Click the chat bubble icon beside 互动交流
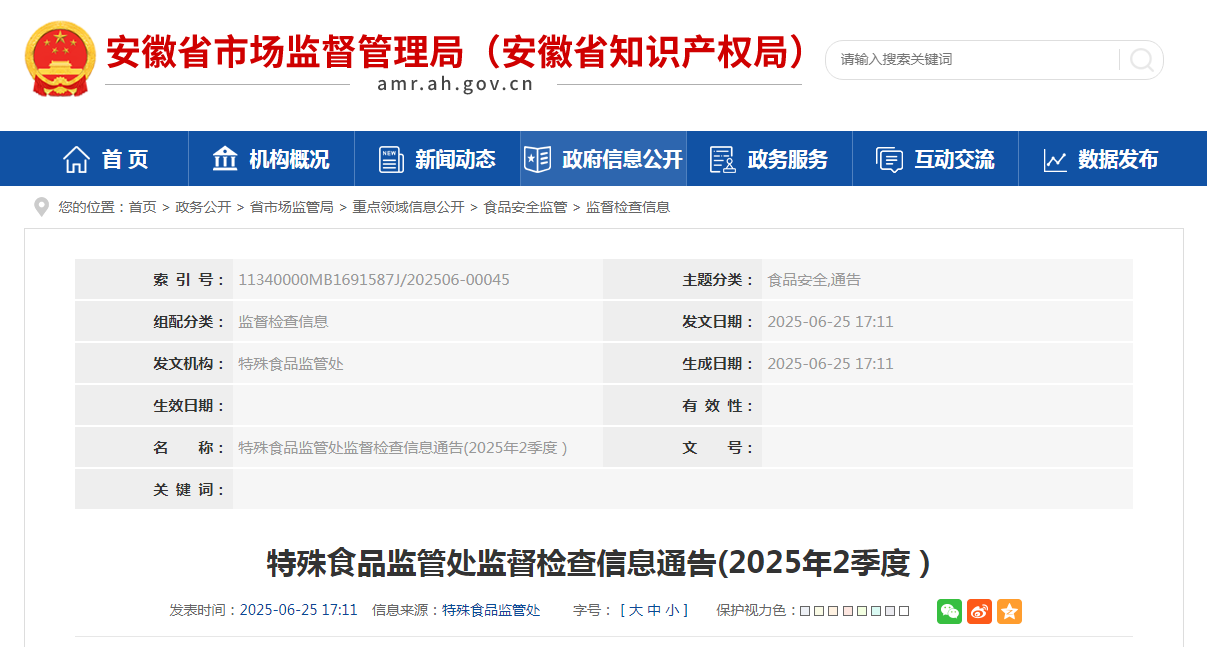 [x=889, y=160]
